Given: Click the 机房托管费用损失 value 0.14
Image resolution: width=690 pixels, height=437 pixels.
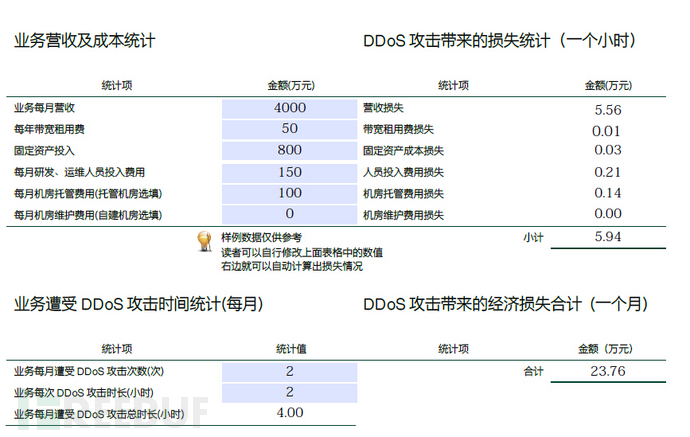Looking at the screenshot, I should click(x=608, y=193).
